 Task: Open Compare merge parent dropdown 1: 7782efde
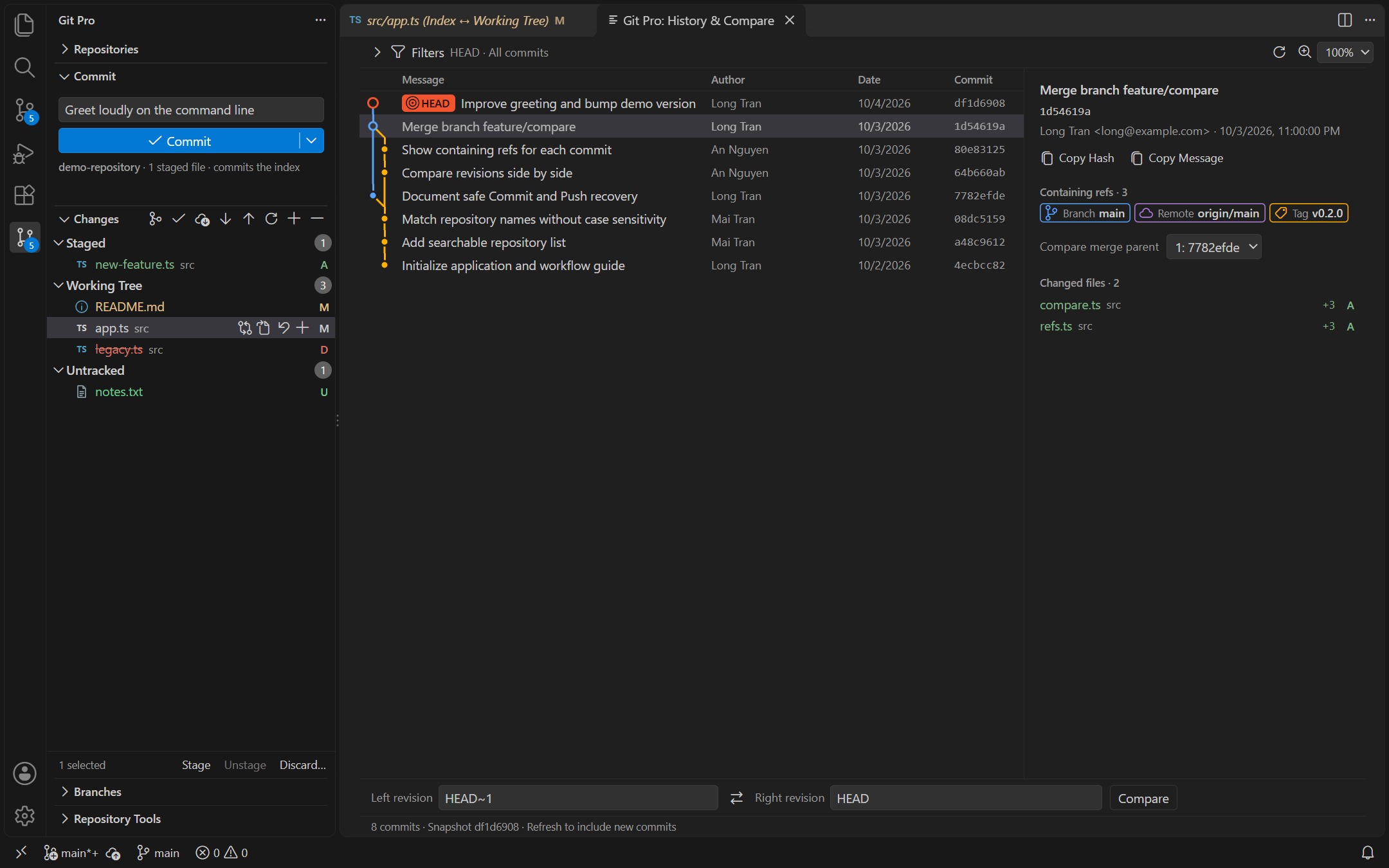1214,247
